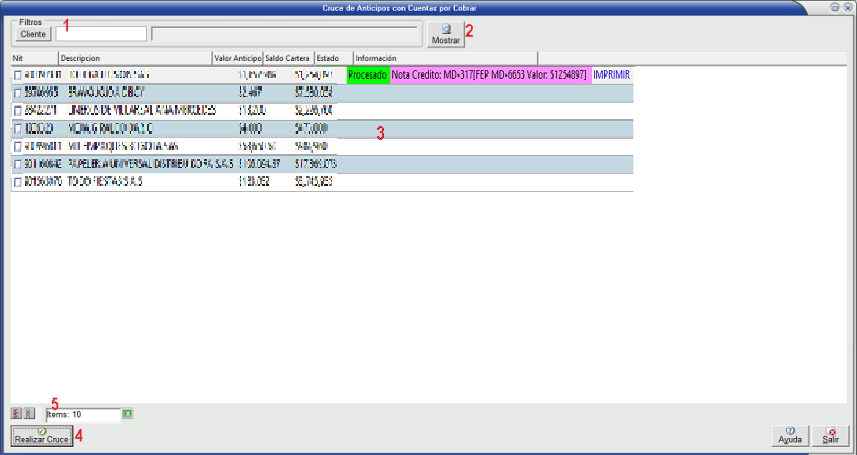Viewport: 857px width, 455px height.
Task: Tick the checkbox of the third row
Action: point(17,111)
